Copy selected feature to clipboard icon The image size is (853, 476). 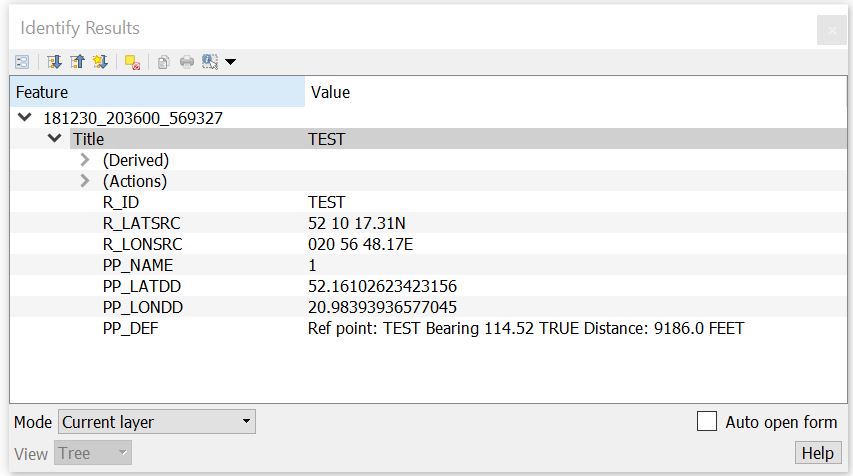coord(163,62)
